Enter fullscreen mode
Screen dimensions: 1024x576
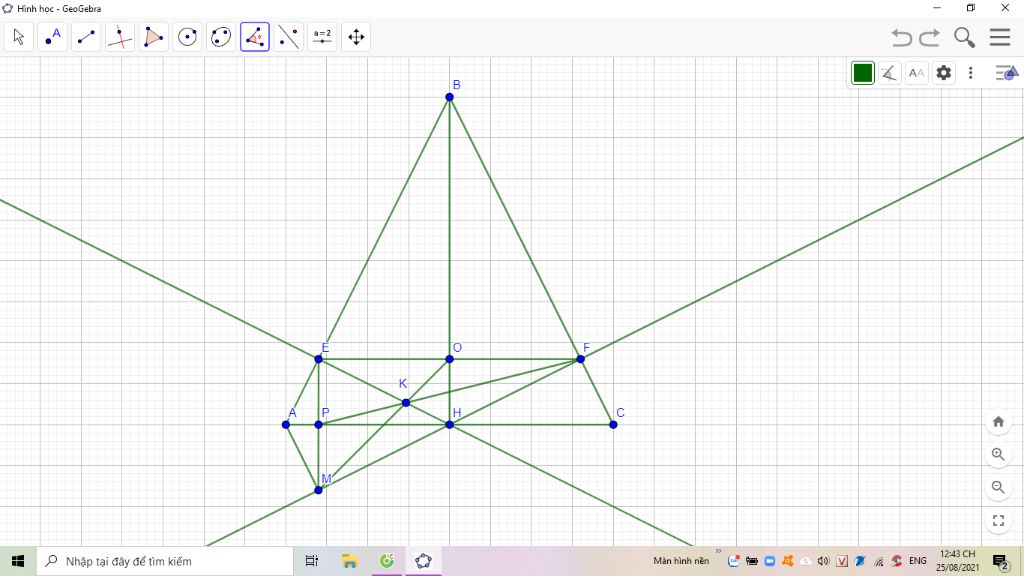(x=998, y=520)
